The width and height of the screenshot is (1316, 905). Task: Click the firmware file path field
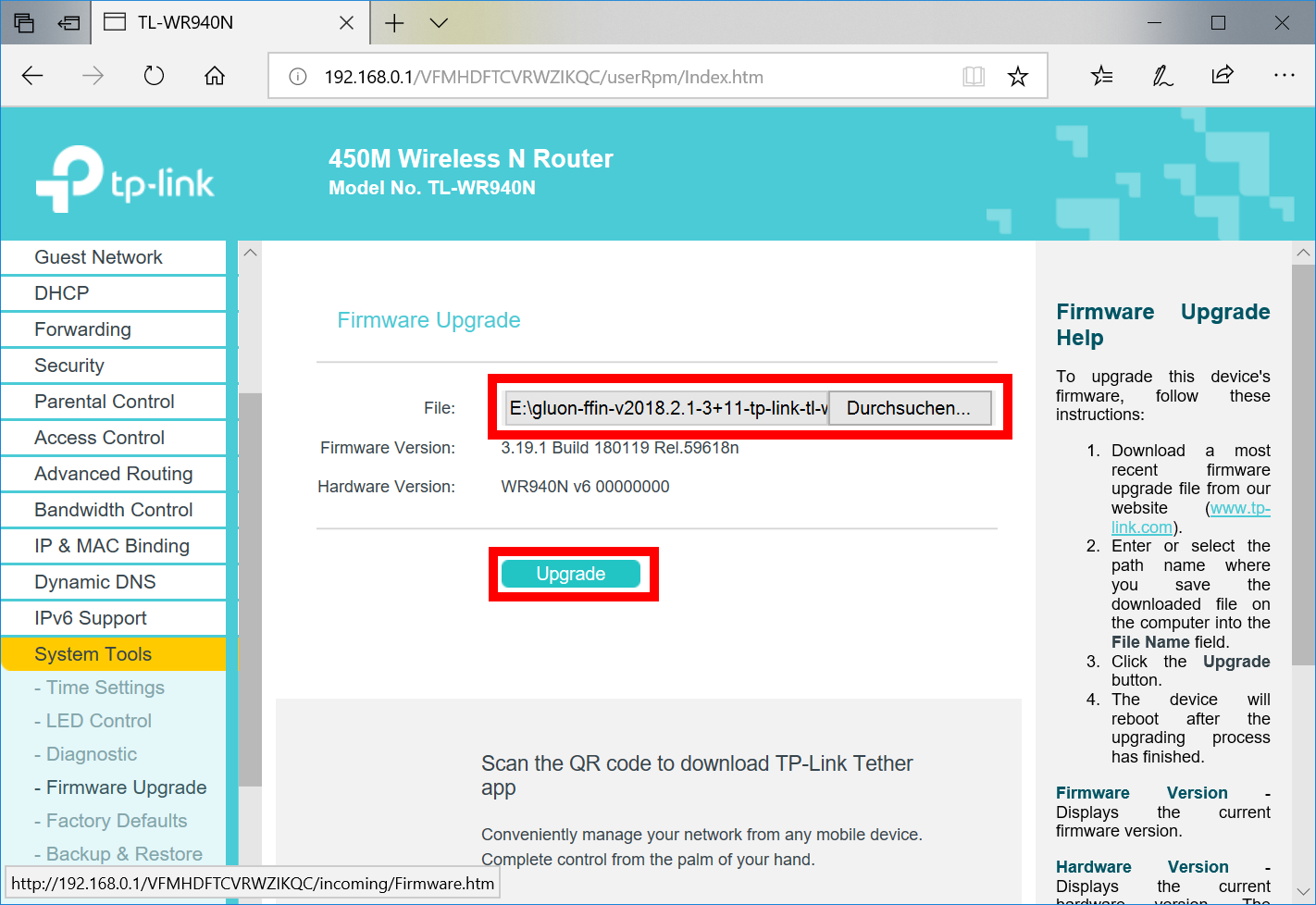tap(666, 408)
